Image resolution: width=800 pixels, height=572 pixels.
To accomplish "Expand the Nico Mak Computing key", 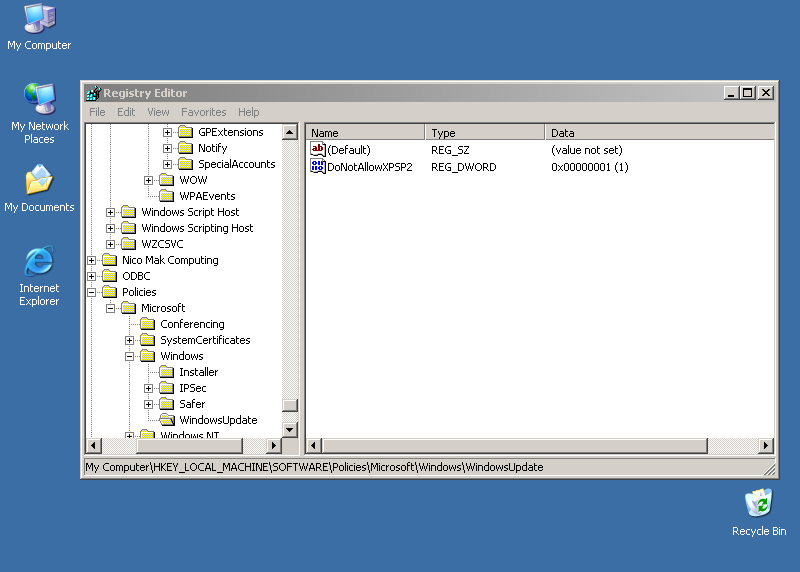I will (91, 260).
